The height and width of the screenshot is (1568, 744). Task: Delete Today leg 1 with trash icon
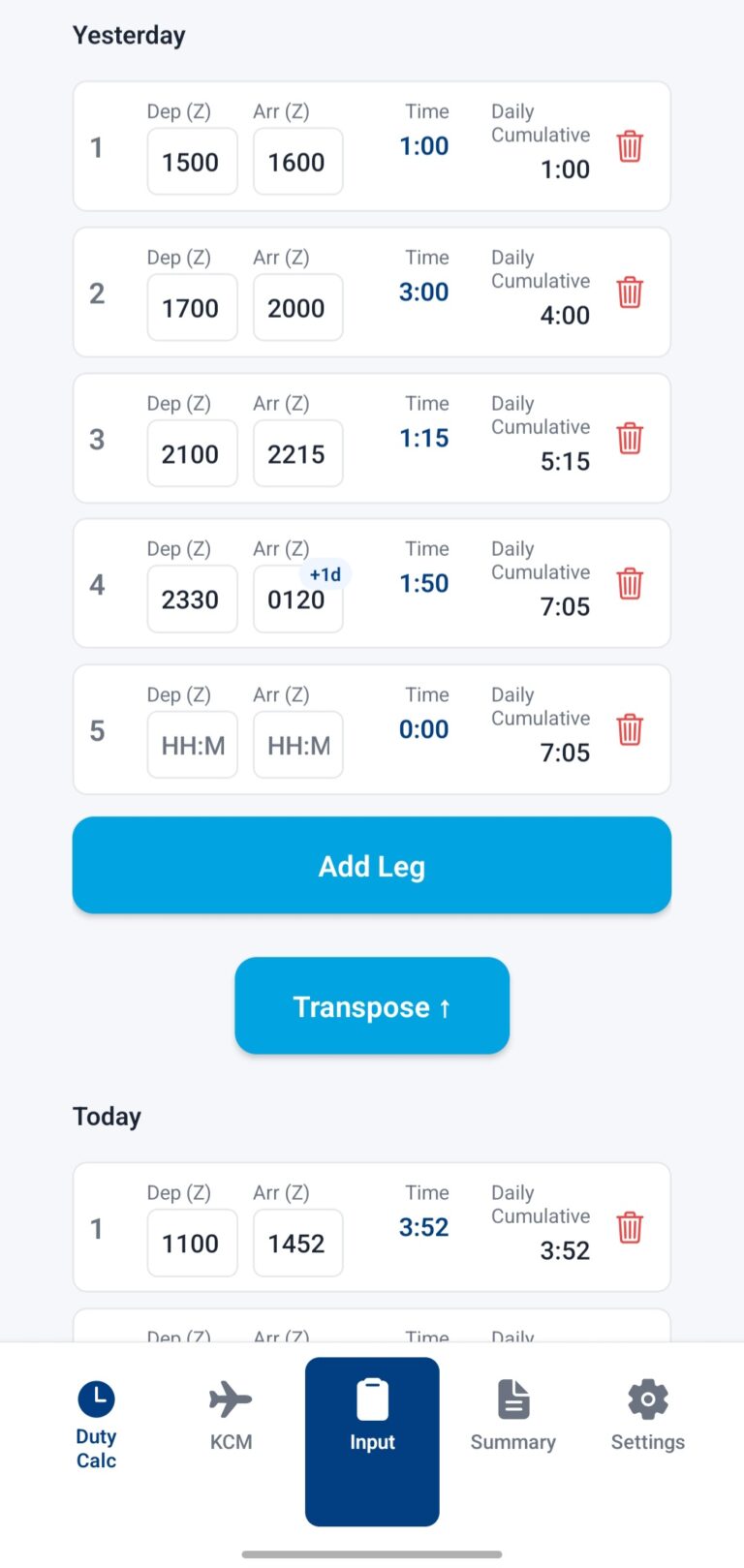click(x=630, y=1227)
